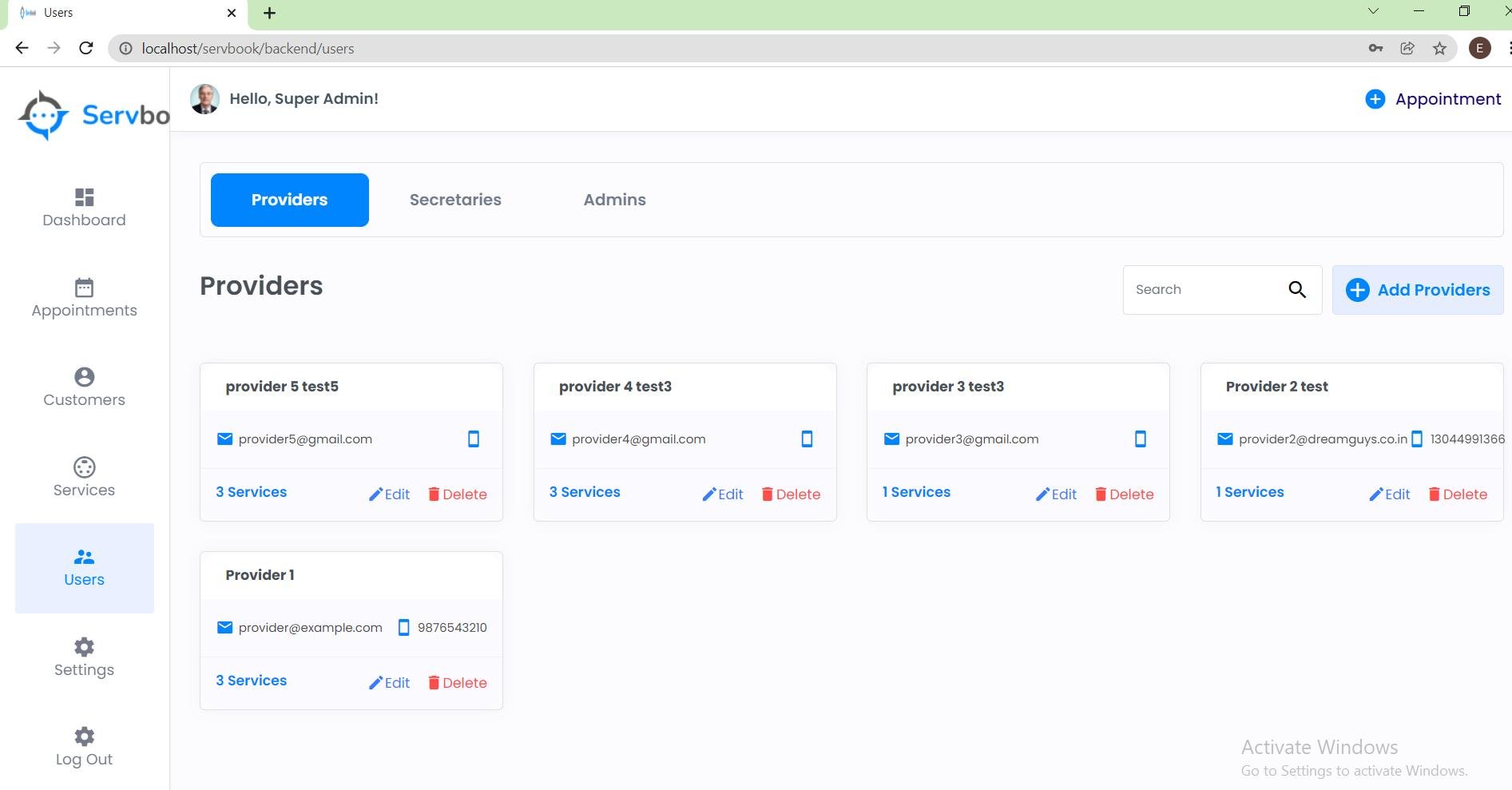Edit Provider 1

[x=389, y=683]
